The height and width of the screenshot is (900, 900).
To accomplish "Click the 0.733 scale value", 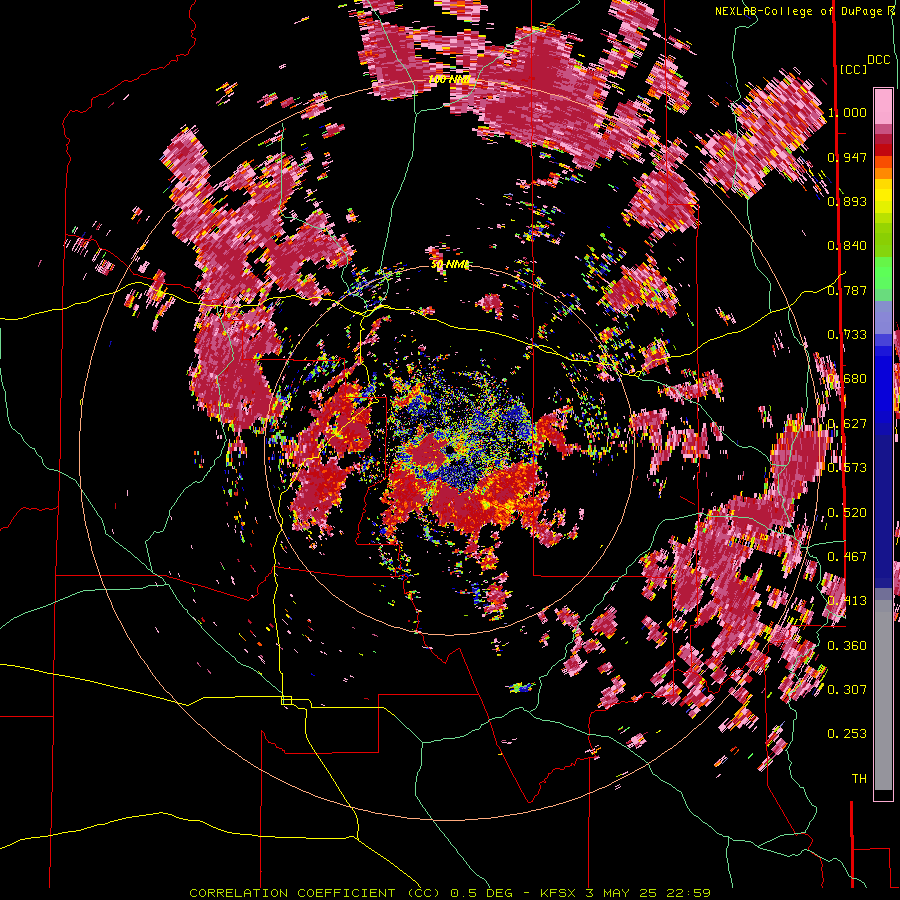I will (x=847, y=335).
